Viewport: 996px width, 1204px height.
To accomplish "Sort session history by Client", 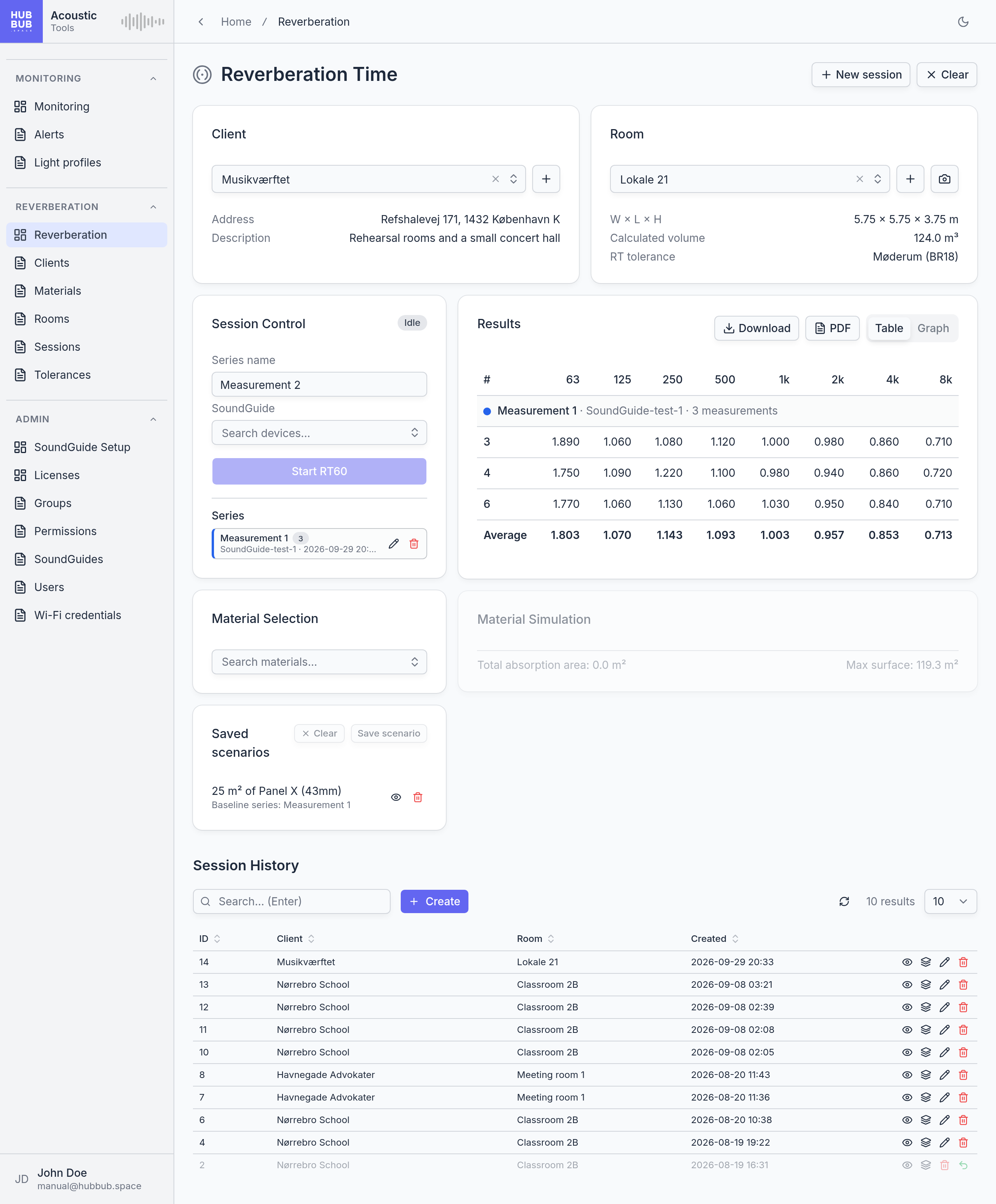I will 295,938.
